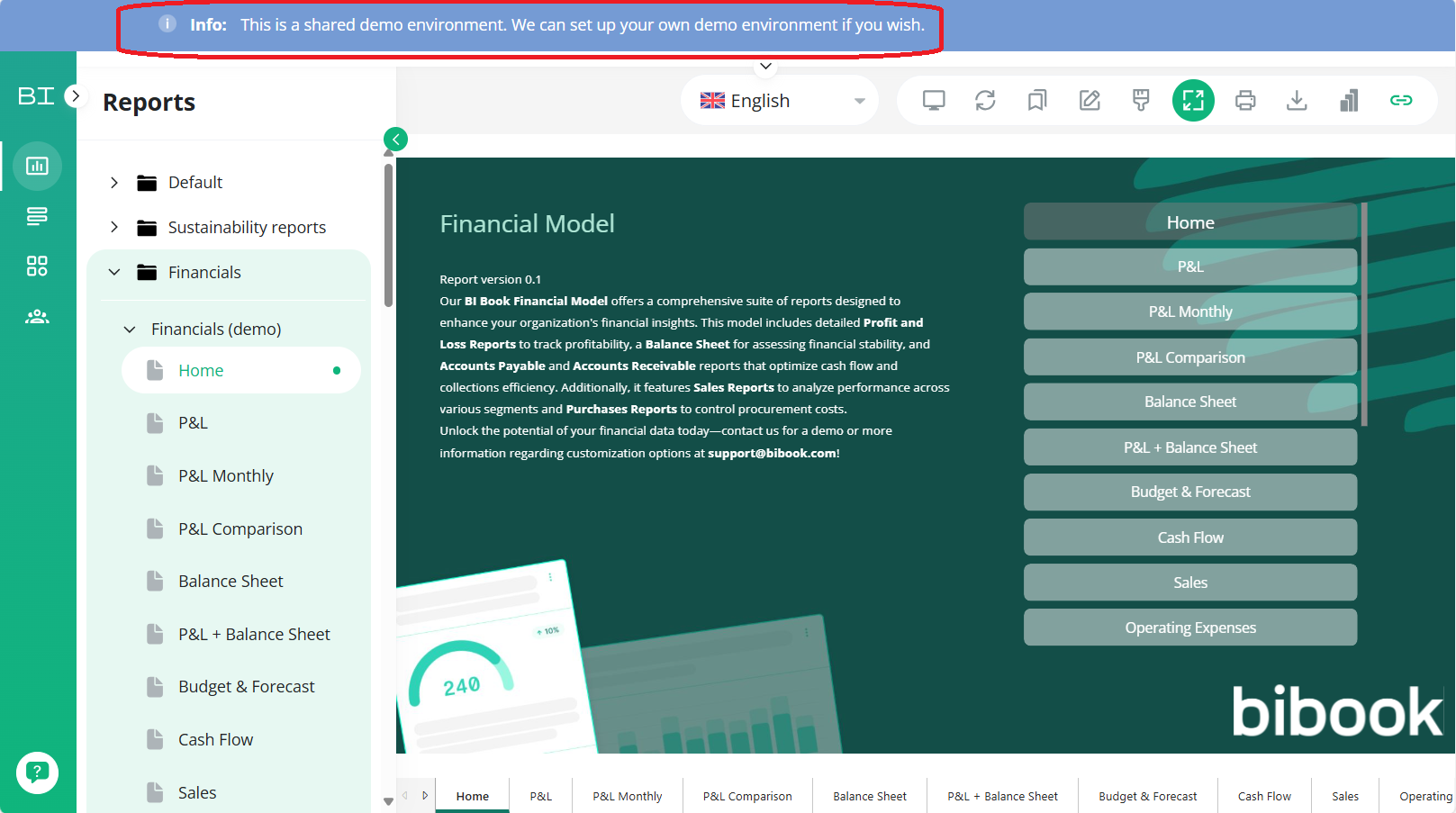Select Home page in the reports tree
The width and height of the screenshot is (1456, 813).
[241, 370]
